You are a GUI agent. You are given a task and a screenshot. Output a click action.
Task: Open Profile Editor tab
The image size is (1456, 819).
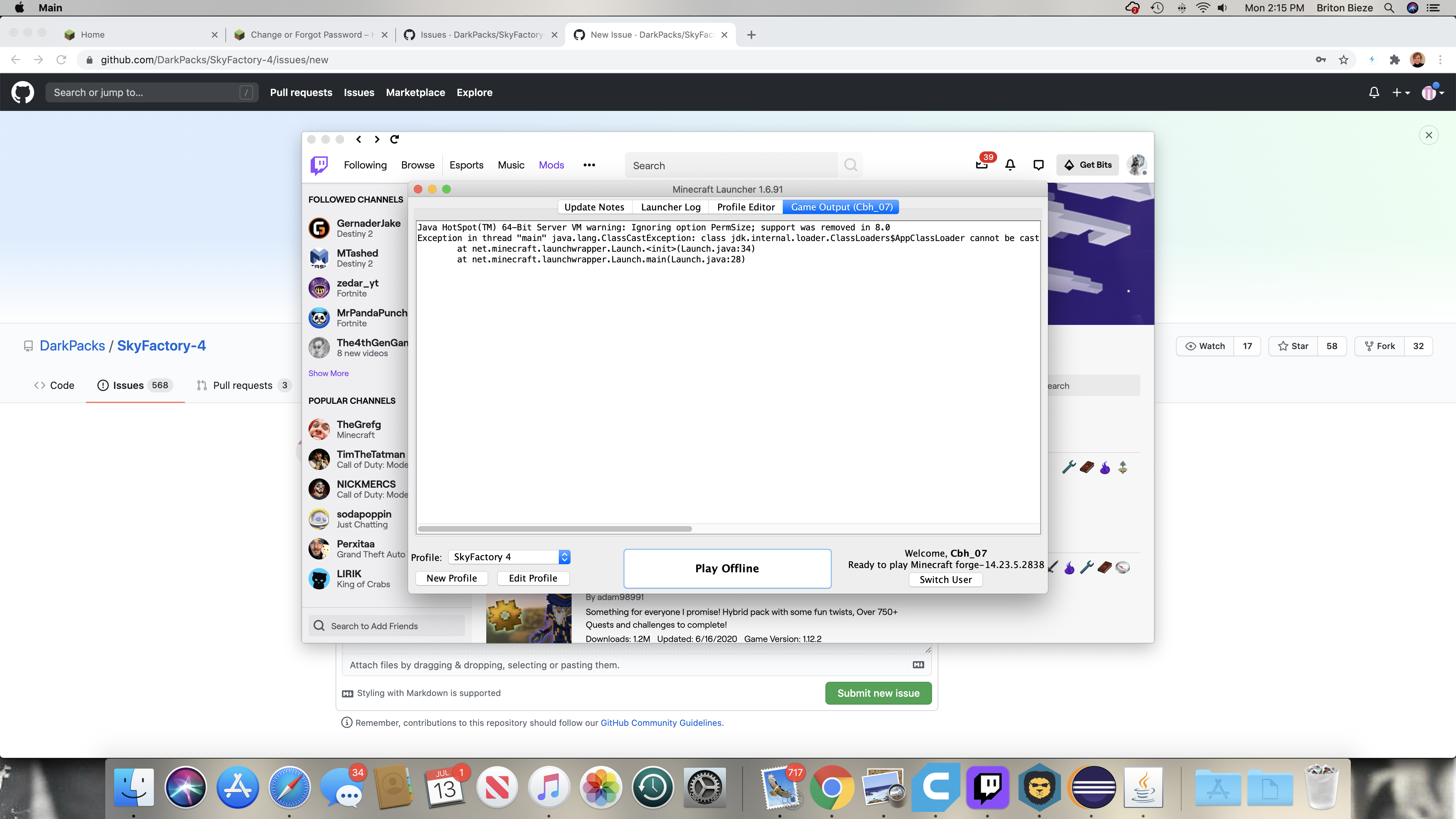tap(745, 207)
